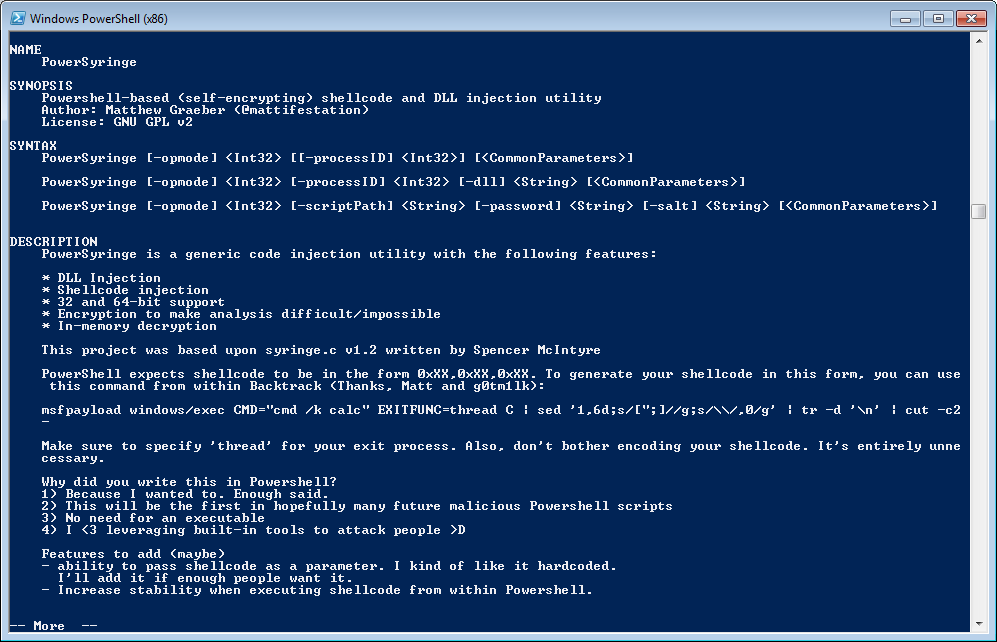Minimize the Windows PowerShell window
This screenshot has width=997, height=642.
coord(905,18)
